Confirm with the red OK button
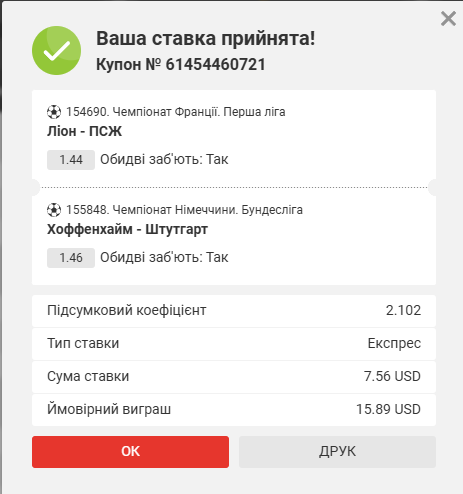This screenshot has height=494, width=463. point(130,452)
